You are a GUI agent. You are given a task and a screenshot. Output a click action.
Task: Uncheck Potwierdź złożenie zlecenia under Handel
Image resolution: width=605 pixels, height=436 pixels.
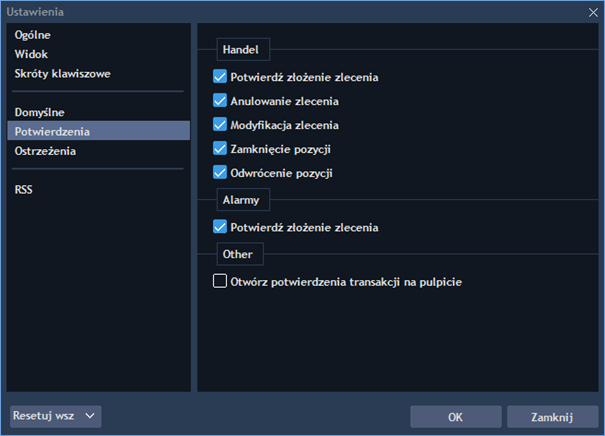coord(221,77)
